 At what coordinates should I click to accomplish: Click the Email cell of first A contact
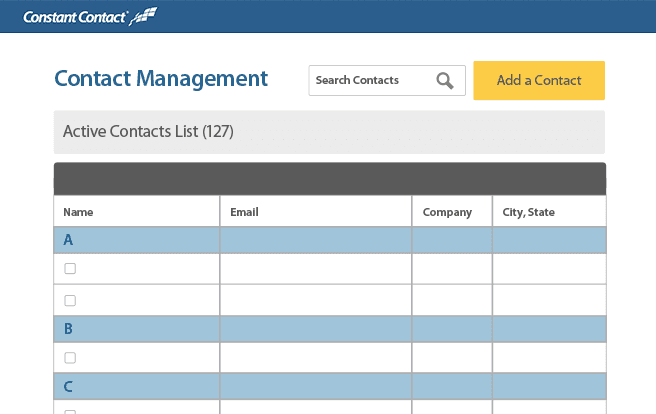[316, 269]
